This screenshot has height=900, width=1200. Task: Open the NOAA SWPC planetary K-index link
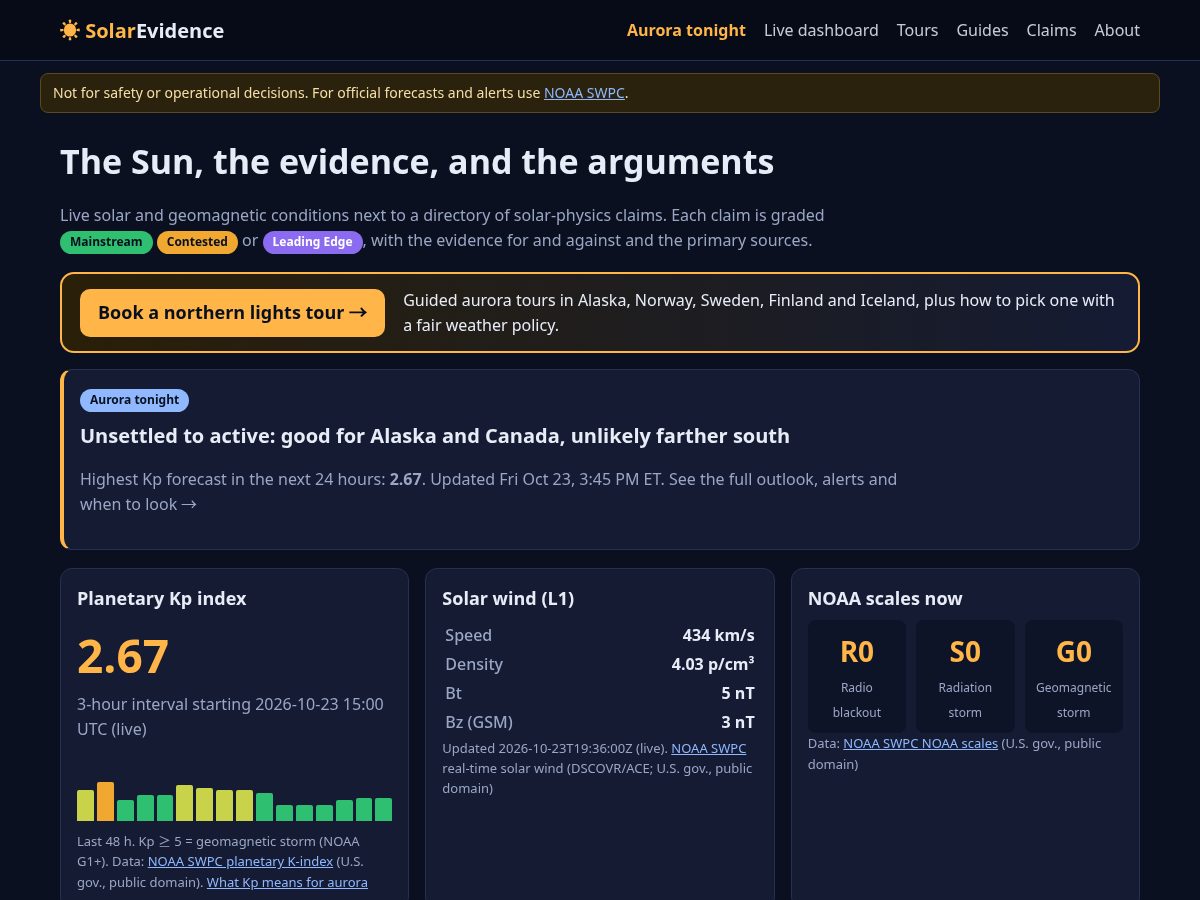240,861
